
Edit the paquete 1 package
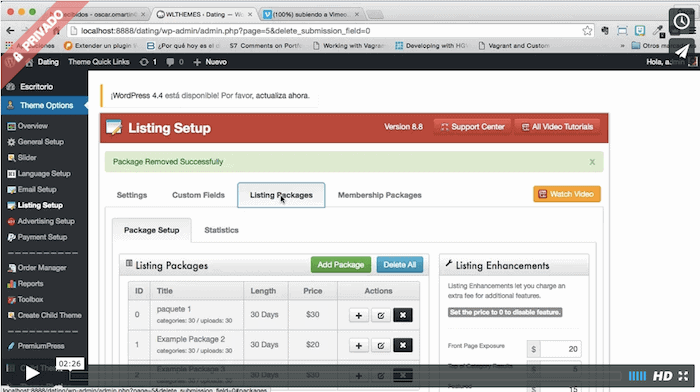[x=381, y=315]
